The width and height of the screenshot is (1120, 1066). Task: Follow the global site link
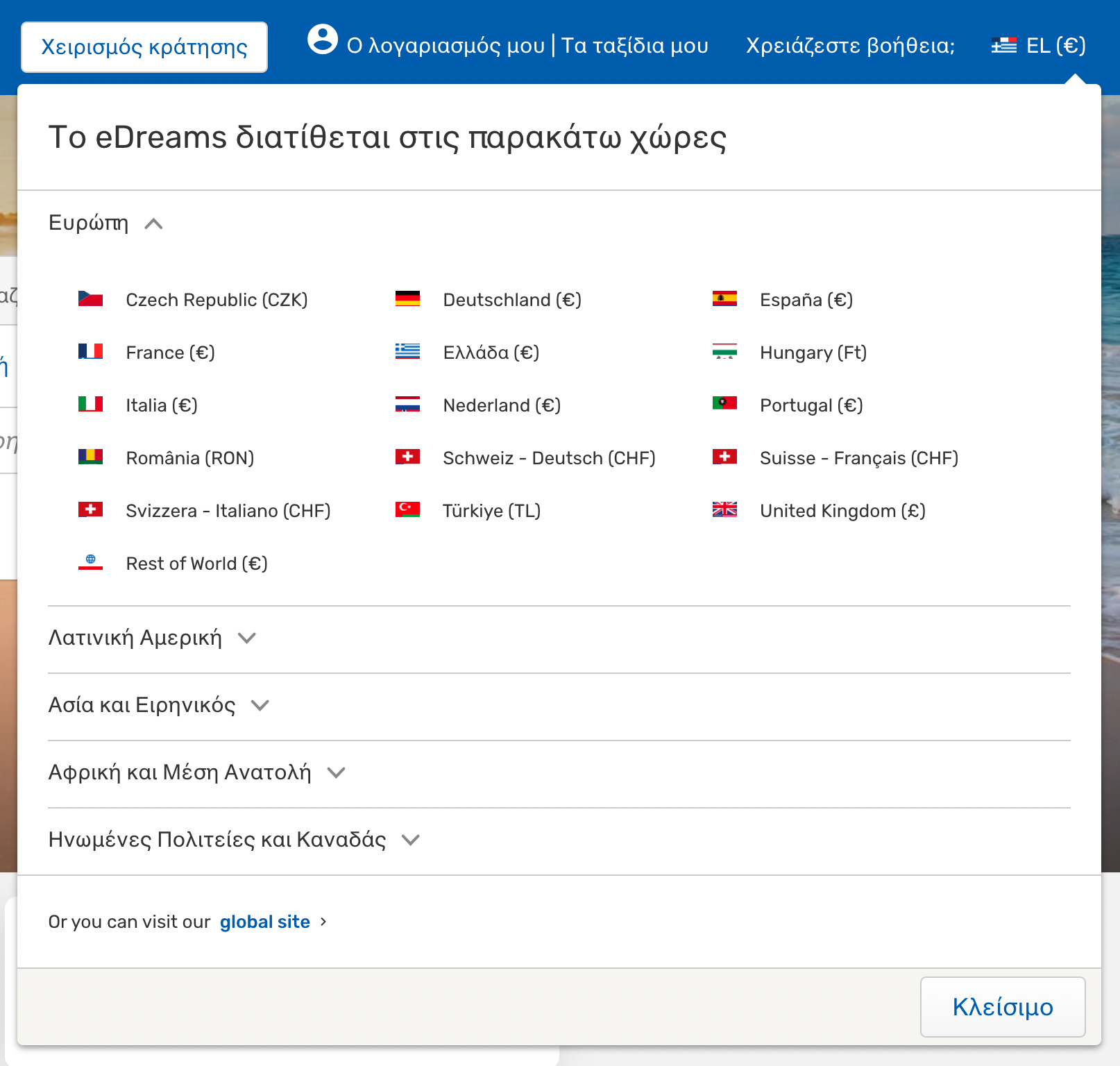[265, 922]
